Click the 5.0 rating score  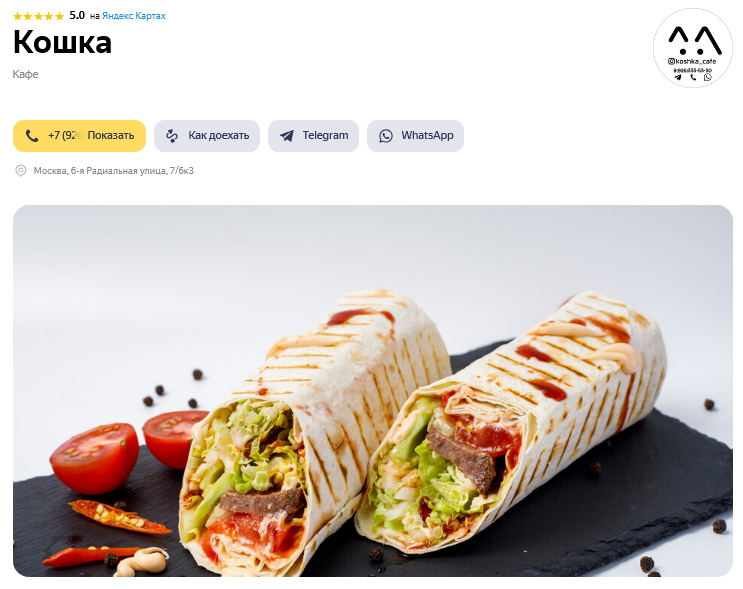77,16
